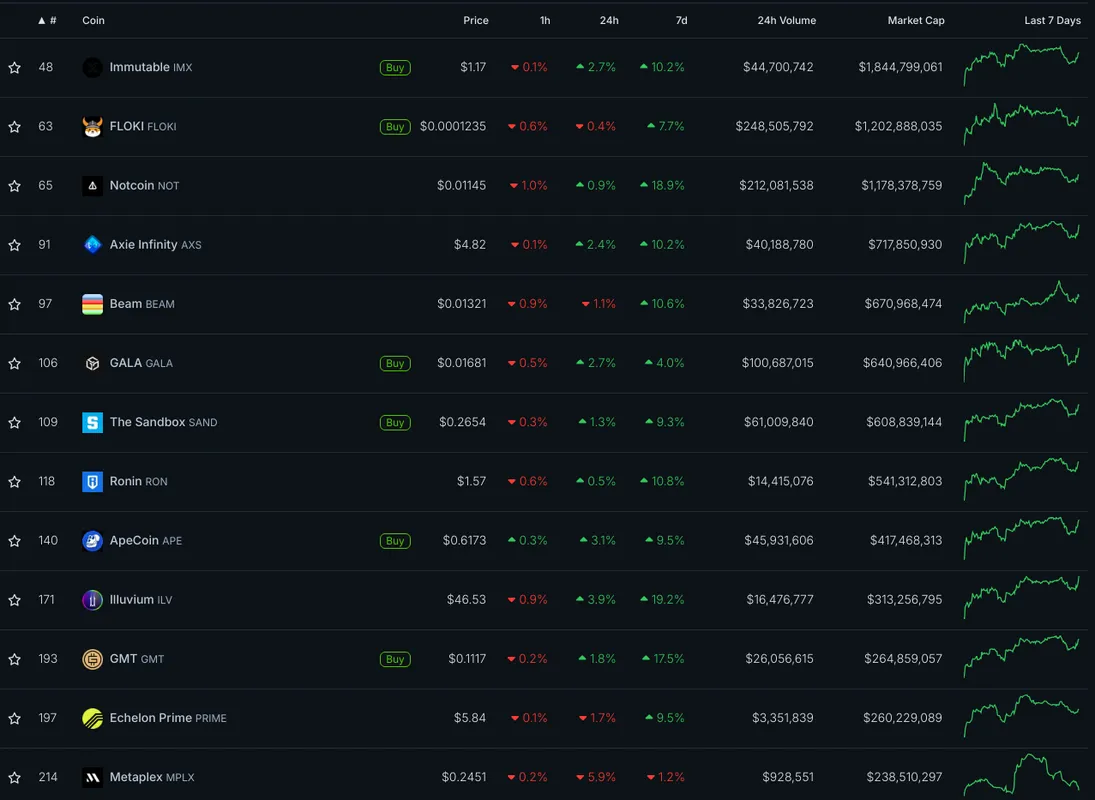Buy ApeCoin via Buy button
This screenshot has width=1095, height=800.
click(395, 541)
